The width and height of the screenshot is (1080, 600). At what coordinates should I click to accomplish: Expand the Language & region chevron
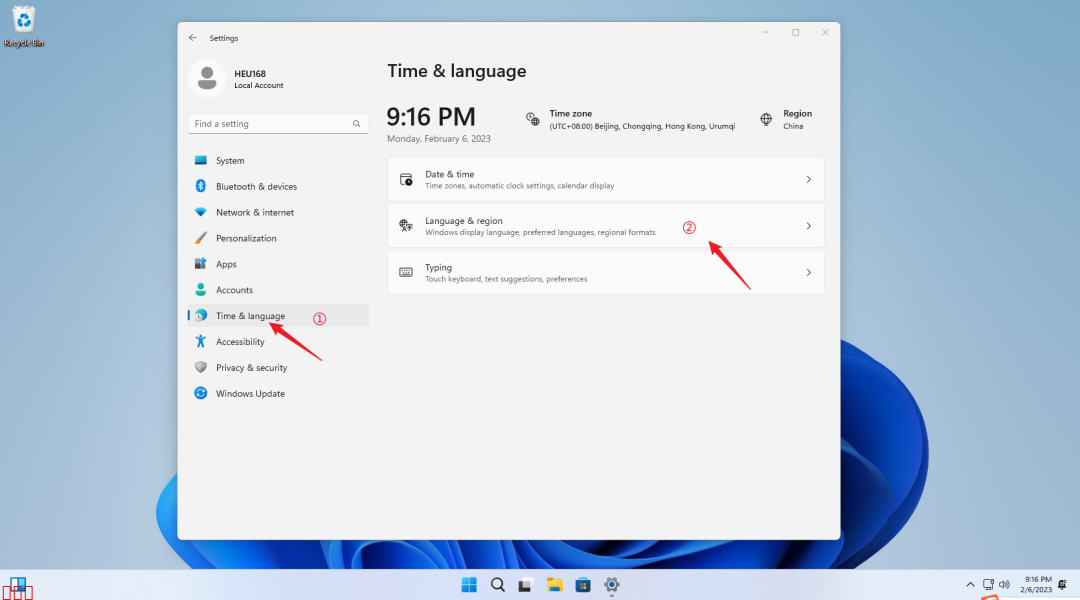coord(809,226)
